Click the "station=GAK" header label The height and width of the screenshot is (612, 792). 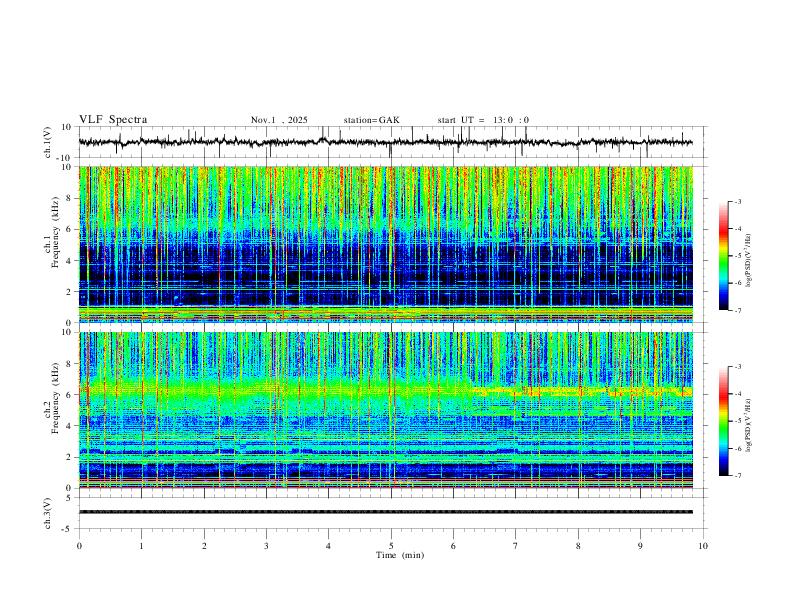coord(371,120)
